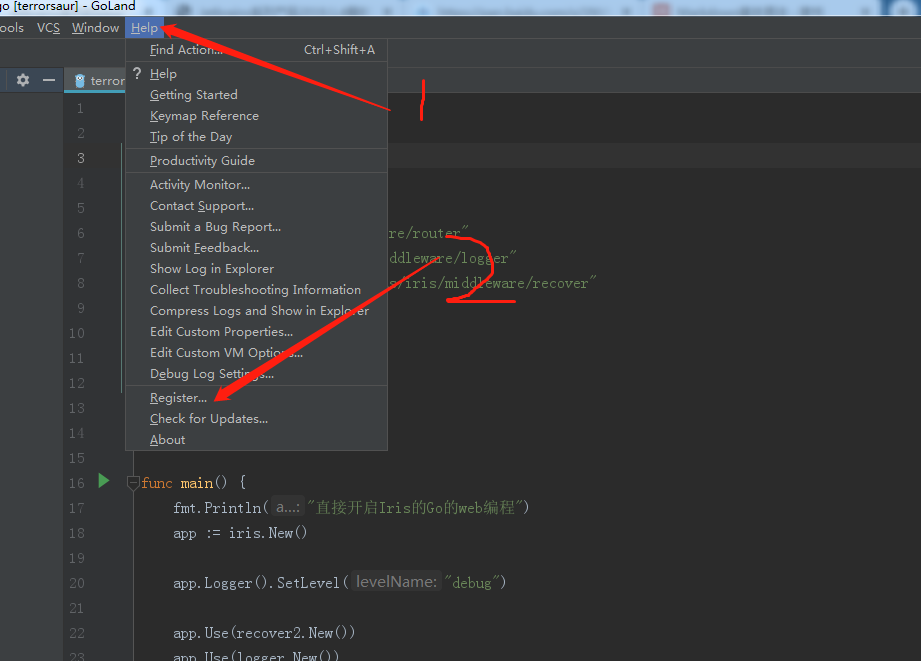Choose Find Action... from Help menu
Image resolution: width=921 pixels, height=661 pixels.
point(256,50)
